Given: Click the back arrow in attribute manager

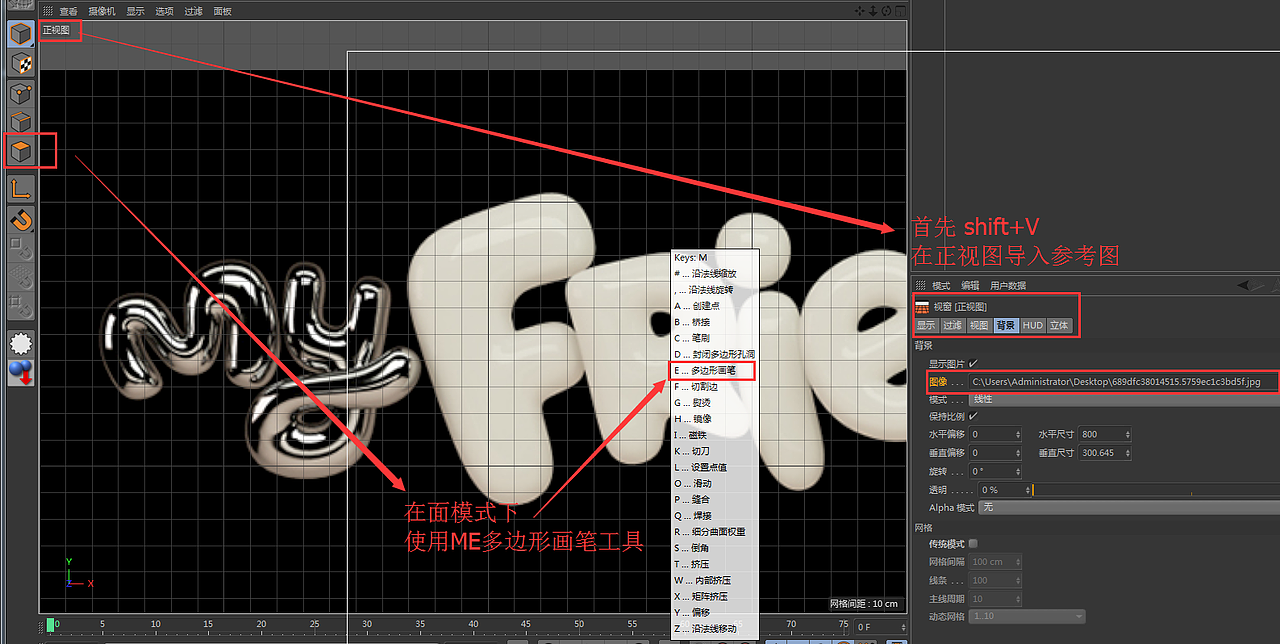Looking at the screenshot, I should click(x=1243, y=285).
